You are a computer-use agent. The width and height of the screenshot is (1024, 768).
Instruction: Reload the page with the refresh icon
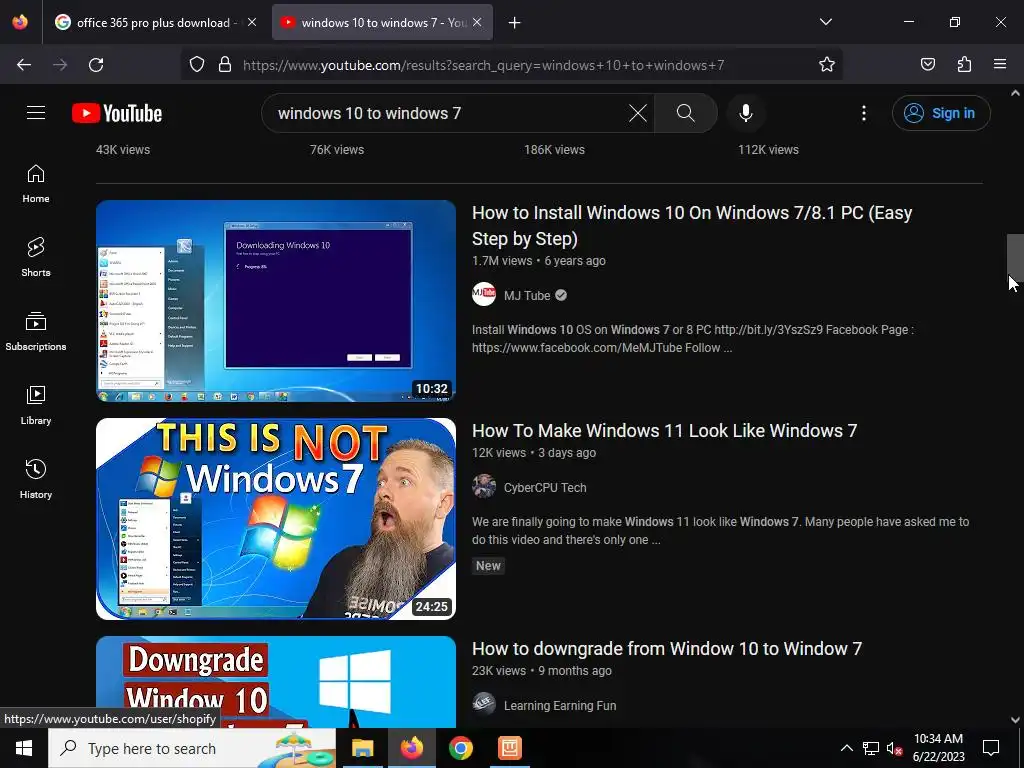96,65
